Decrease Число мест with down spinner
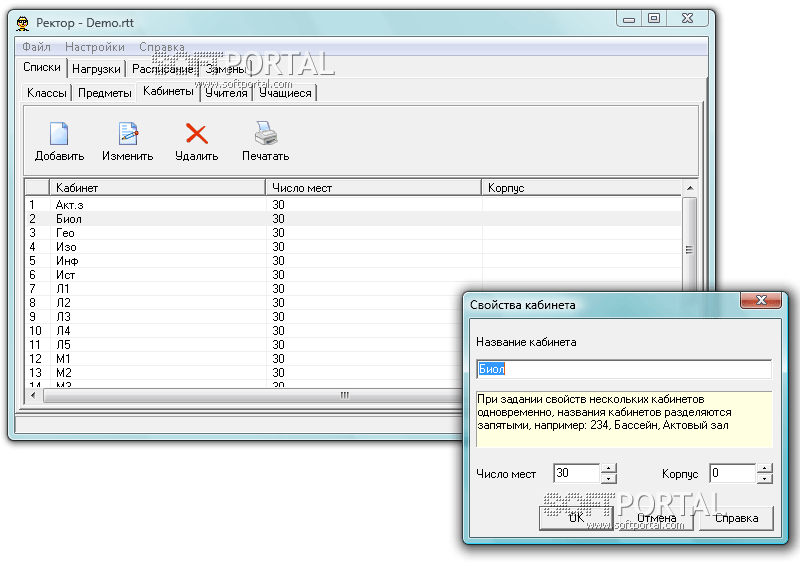This screenshot has height=562, width=800. pyautogui.click(x=609, y=479)
